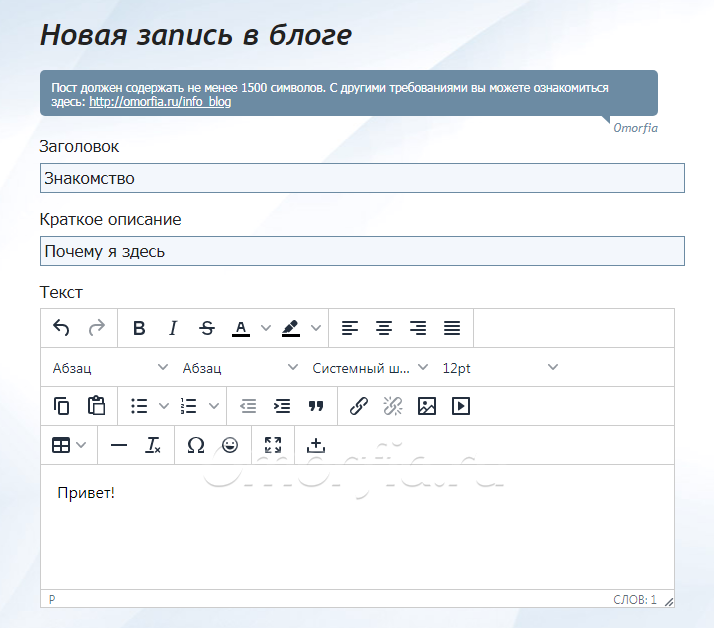This screenshot has height=628, width=714.
Task: Justify the text
Action: tap(452, 328)
